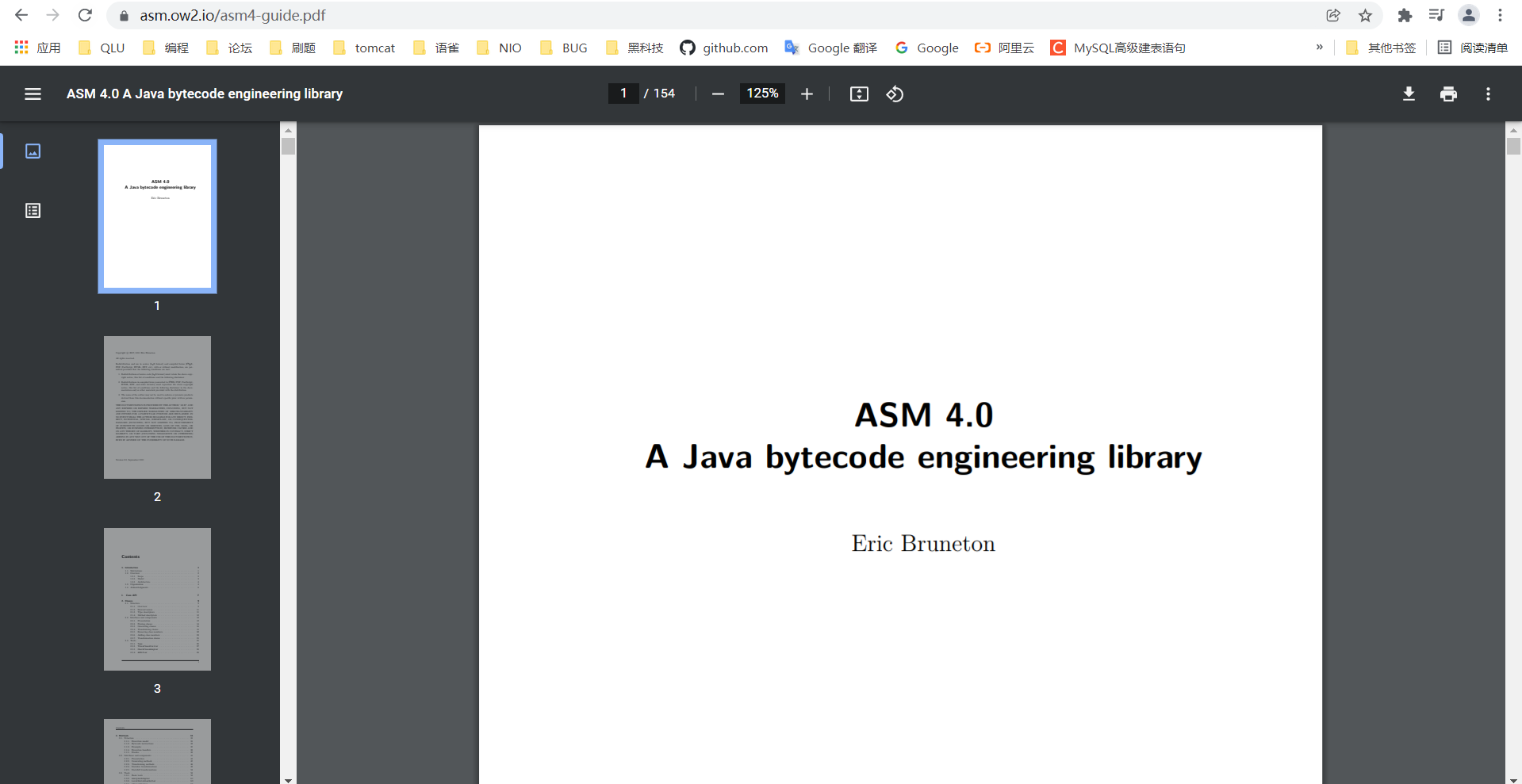Toggle the PDF sidebar hamburger menu
This screenshot has height=784, width=1522.
click(x=33, y=94)
